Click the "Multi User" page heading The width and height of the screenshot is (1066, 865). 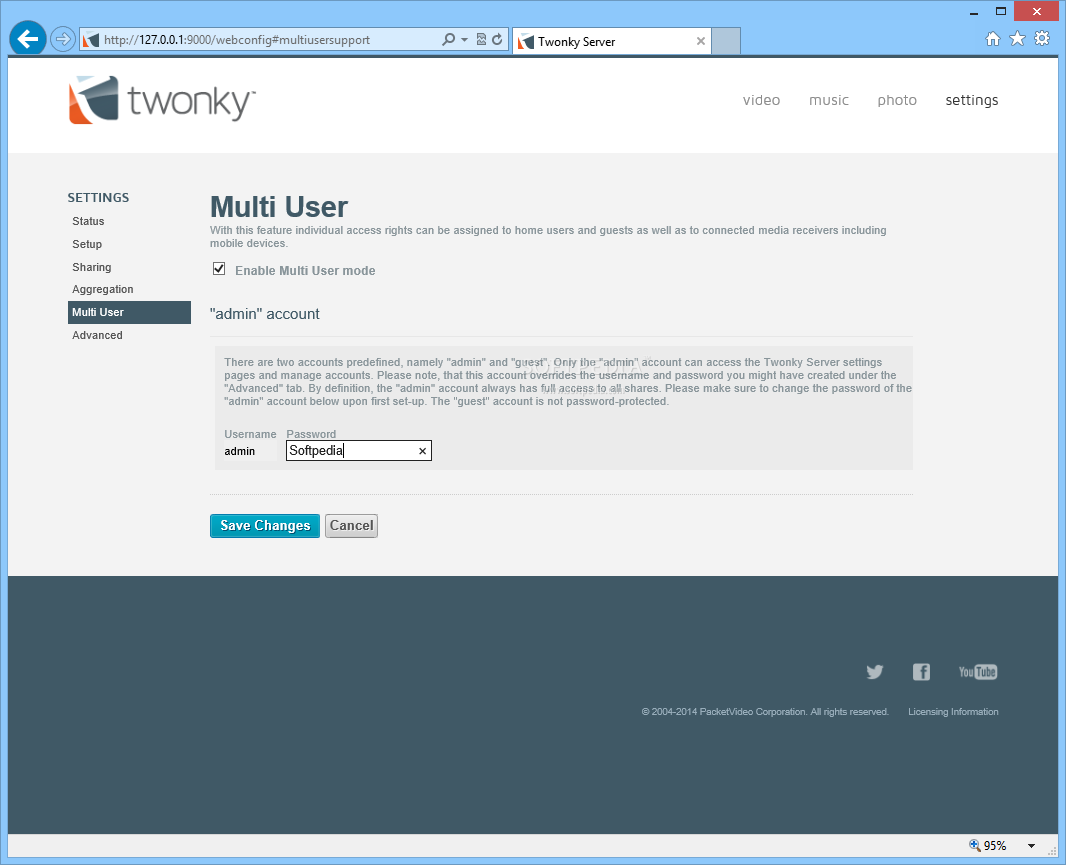279,206
